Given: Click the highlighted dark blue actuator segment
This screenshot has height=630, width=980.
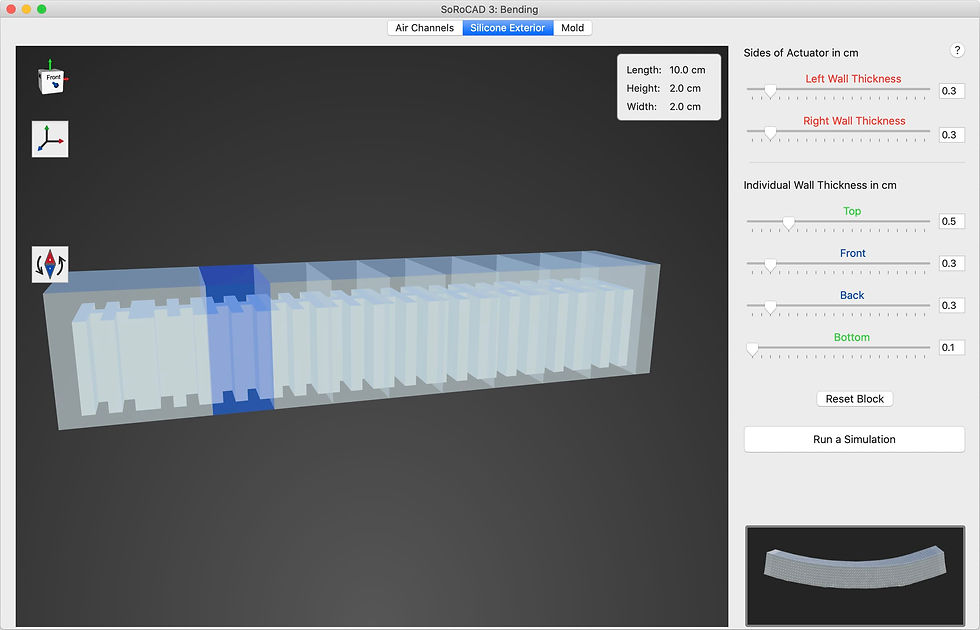Looking at the screenshot, I should click(x=236, y=339).
